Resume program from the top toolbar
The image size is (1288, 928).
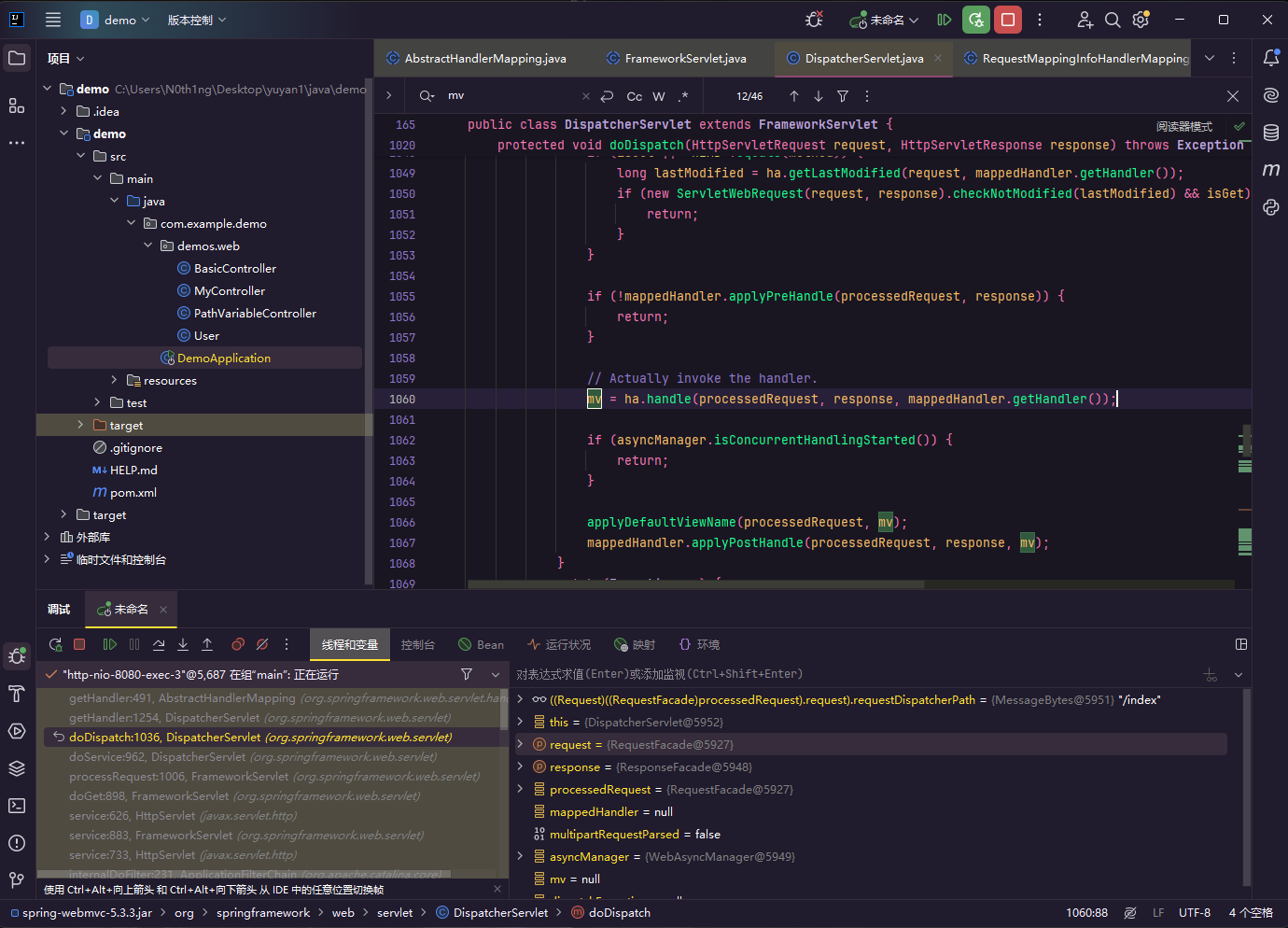tap(945, 20)
